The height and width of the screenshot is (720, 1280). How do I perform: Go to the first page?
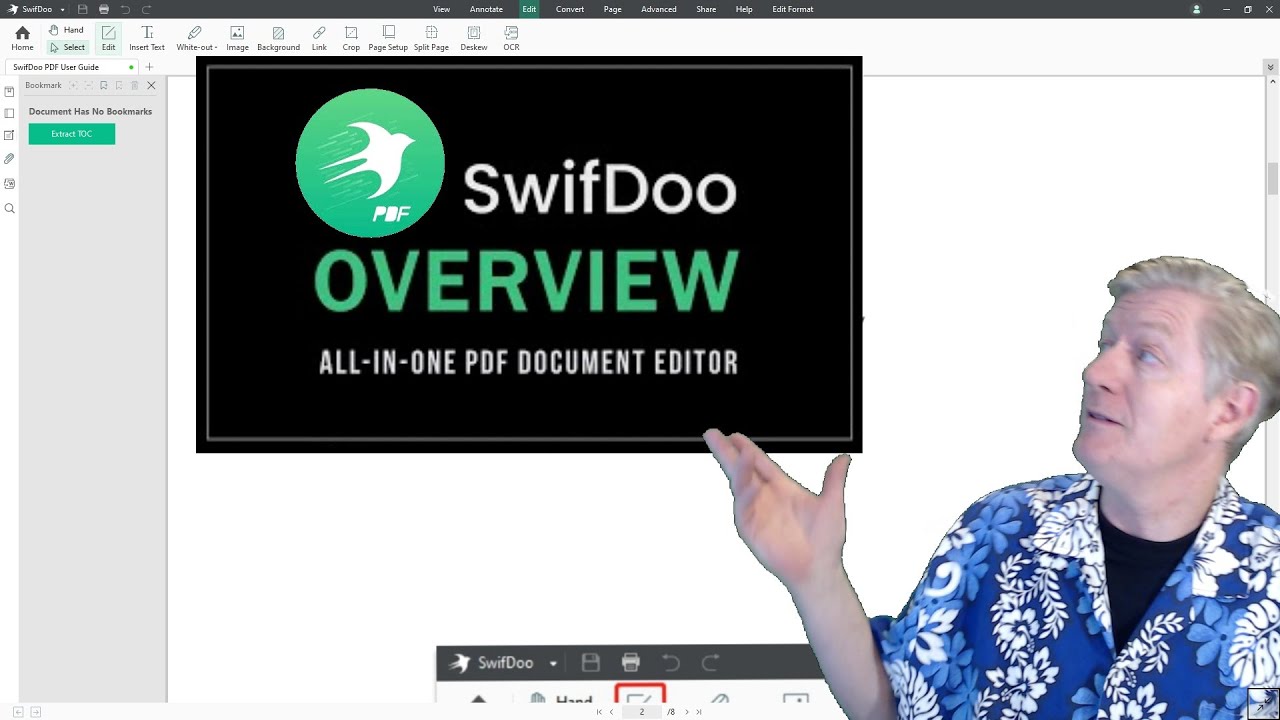[x=599, y=712]
